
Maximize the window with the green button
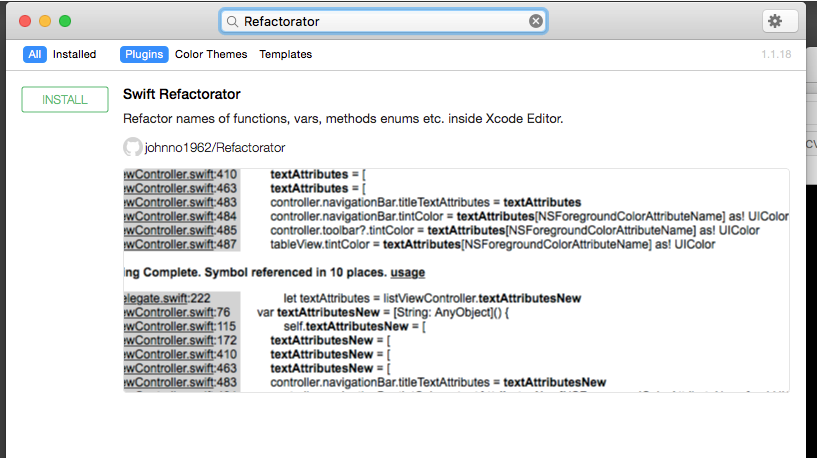point(65,21)
